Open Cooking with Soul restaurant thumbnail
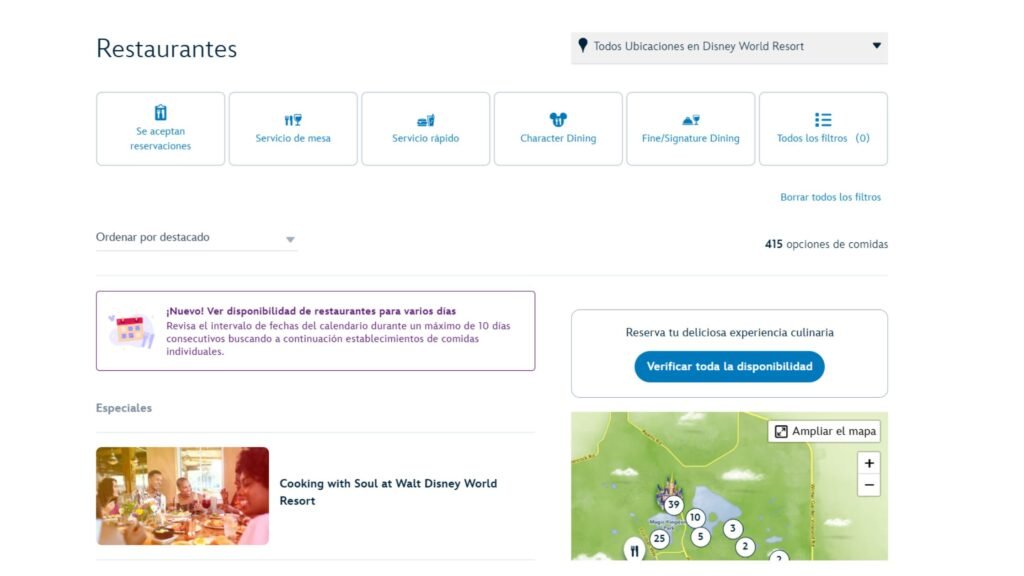Screen dimensions: 1024x576 click(x=182, y=495)
